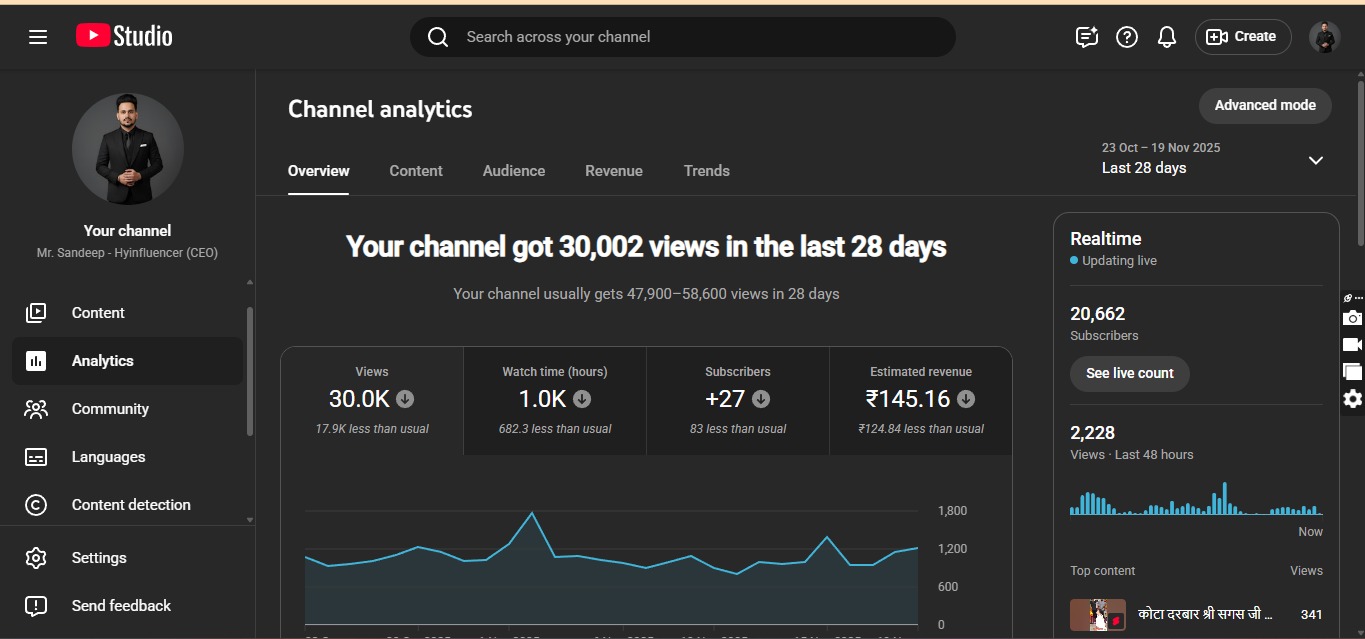Switch to the Revenue tab
This screenshot has width=1365, height=639.
tap(614, 171)
